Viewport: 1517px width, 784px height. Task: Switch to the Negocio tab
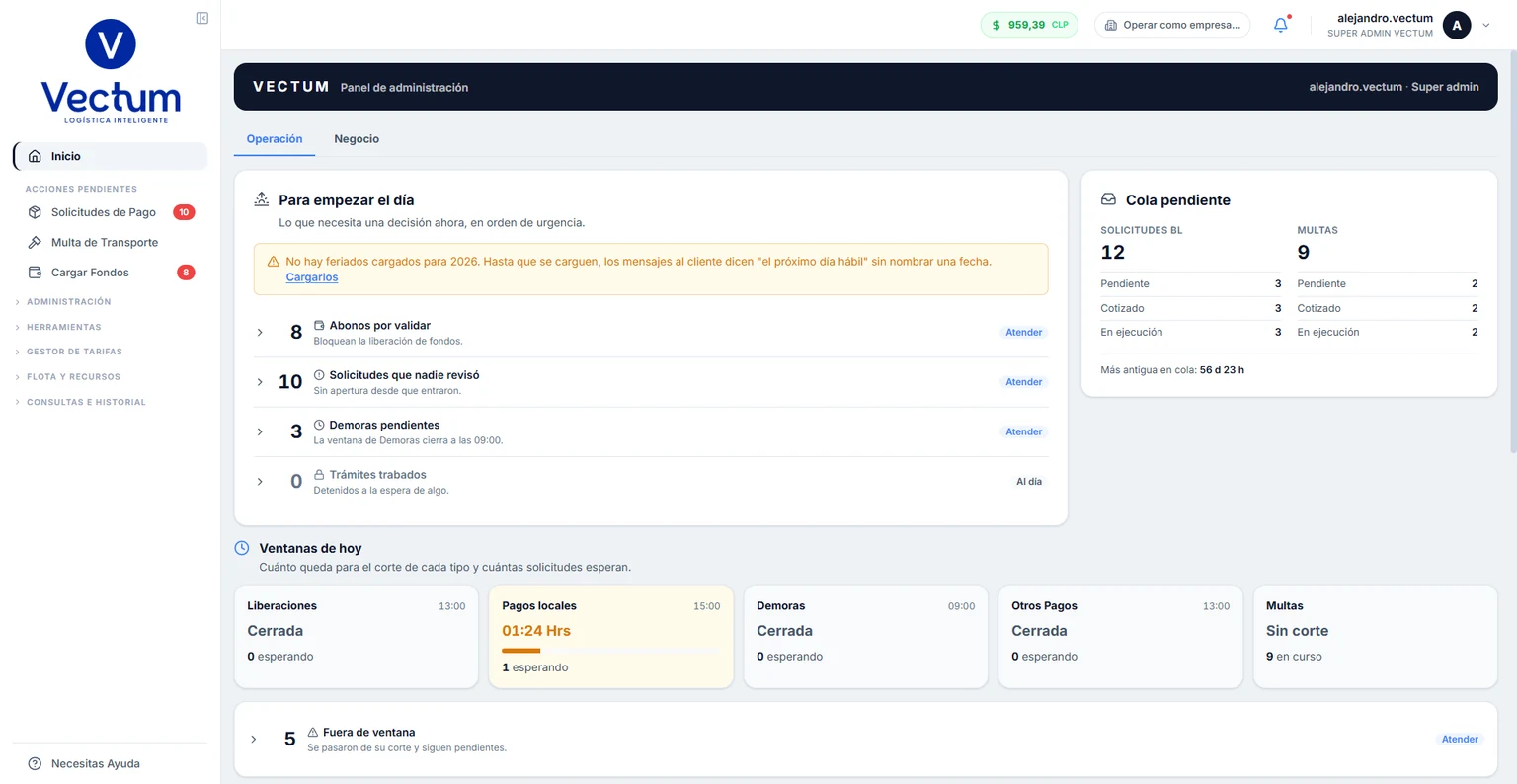pyautogui.click(x=357, y=139)
